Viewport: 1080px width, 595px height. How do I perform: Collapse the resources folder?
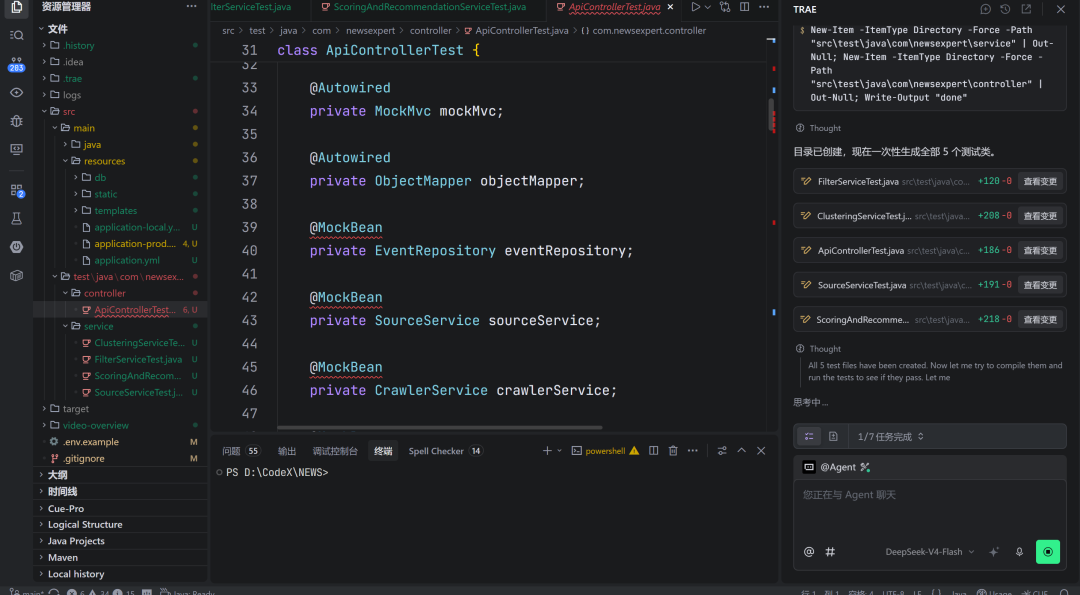[x=120, y=161]
